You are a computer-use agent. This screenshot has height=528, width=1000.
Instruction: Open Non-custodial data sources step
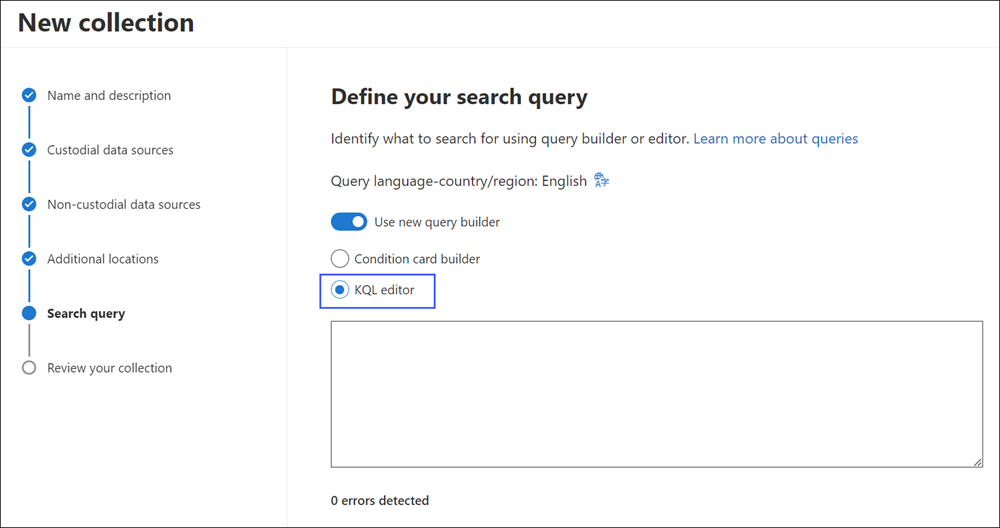coord(124,204)
